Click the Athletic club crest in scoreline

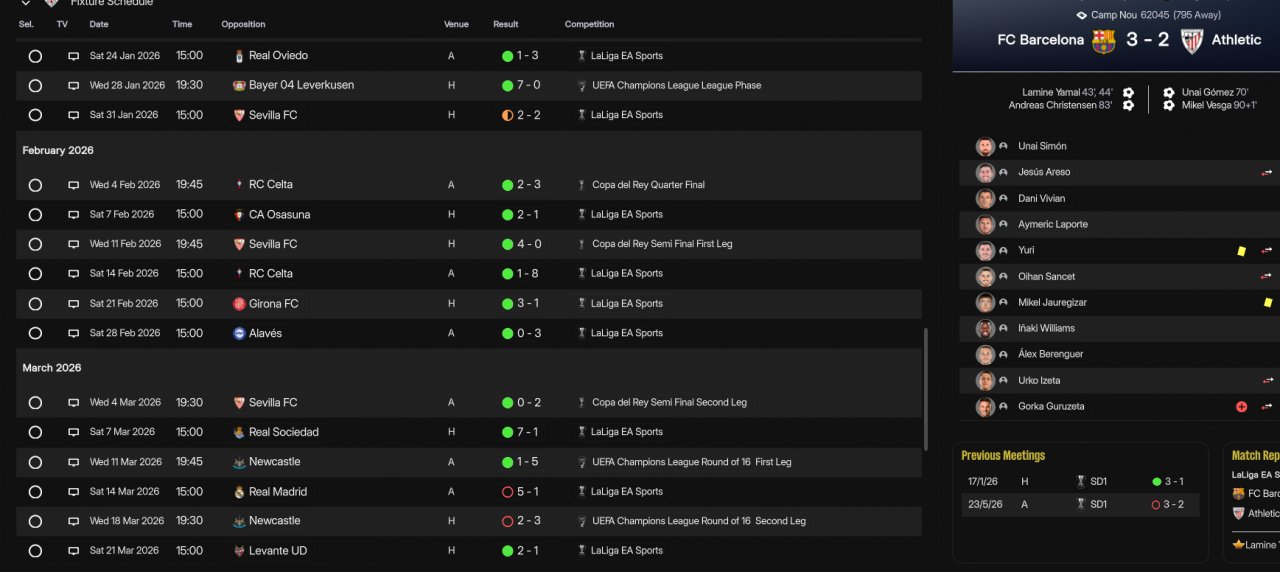(x=1191, y=40)
